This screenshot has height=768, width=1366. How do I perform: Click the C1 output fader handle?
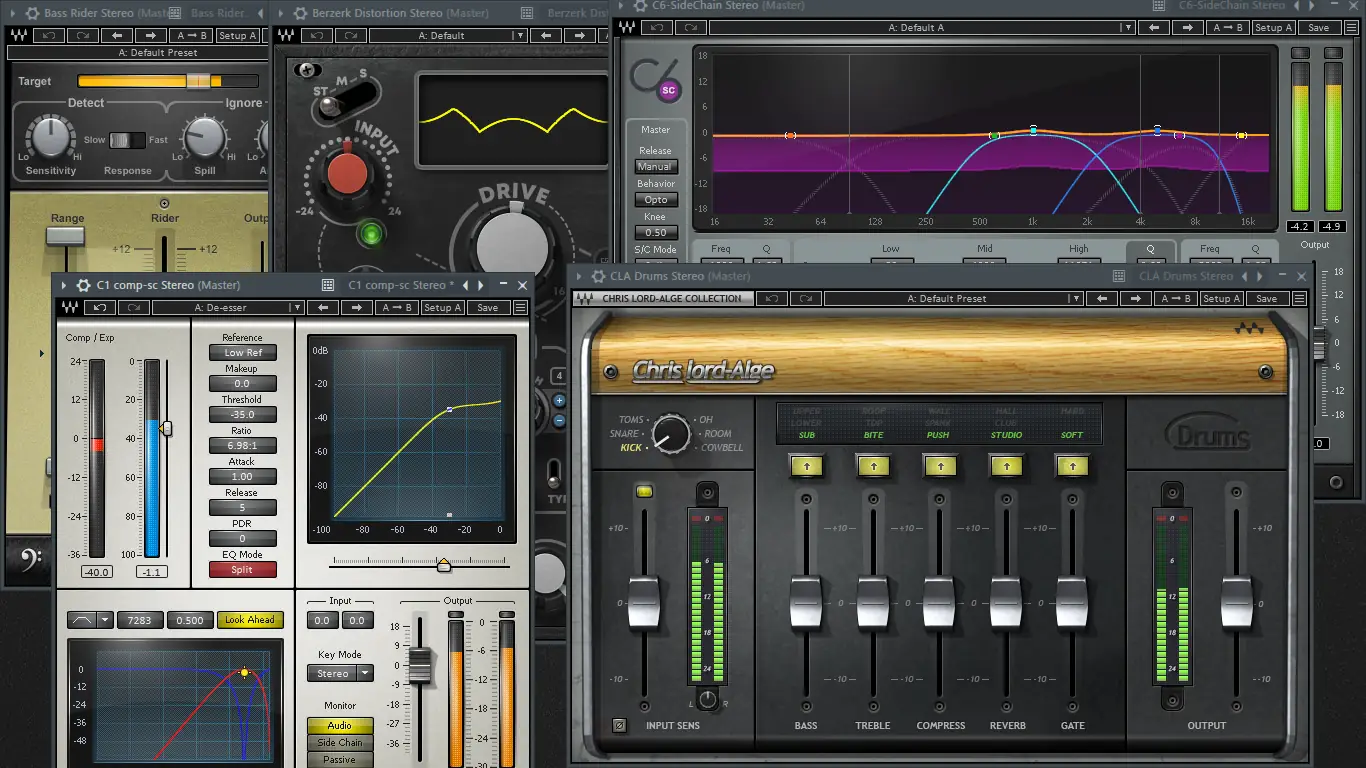pyautogui.click(x=420, y=666)
